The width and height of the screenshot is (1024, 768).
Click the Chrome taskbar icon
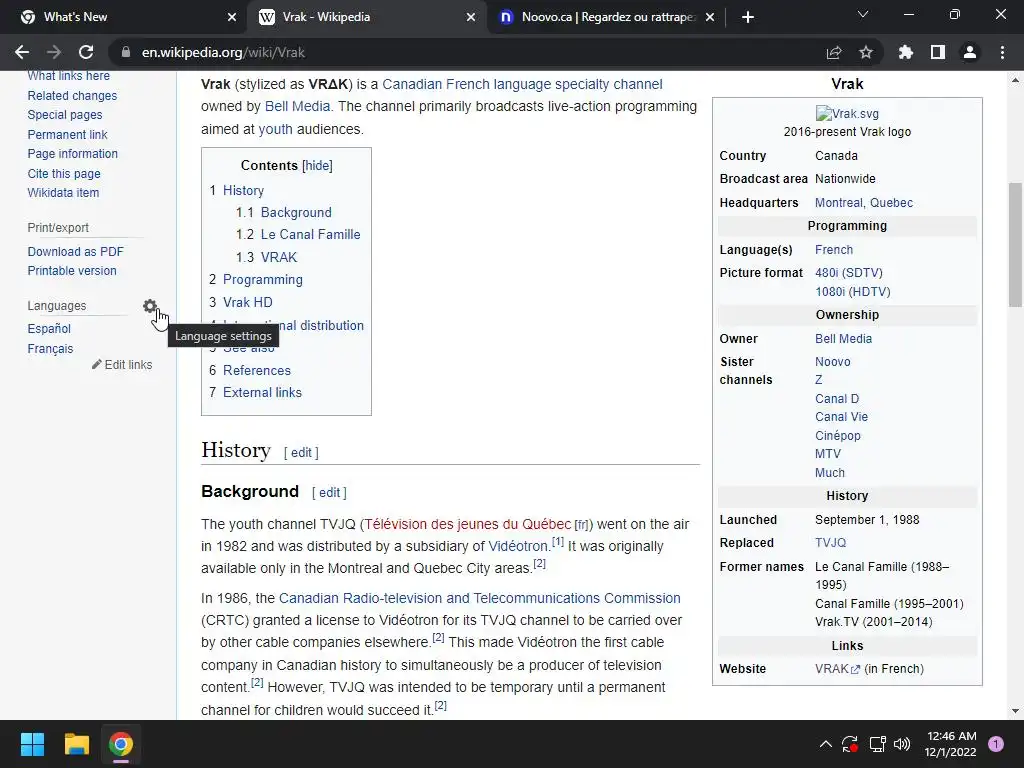point(121,744)
